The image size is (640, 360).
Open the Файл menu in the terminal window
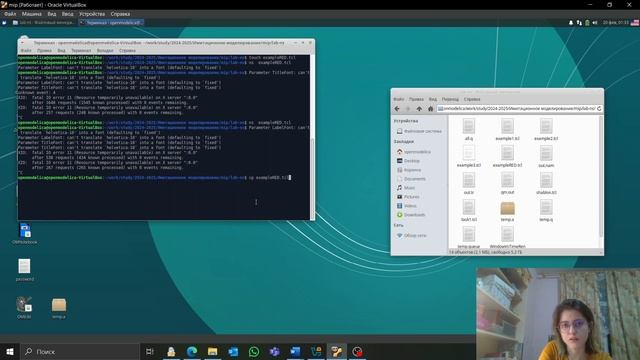click(26, 51)
